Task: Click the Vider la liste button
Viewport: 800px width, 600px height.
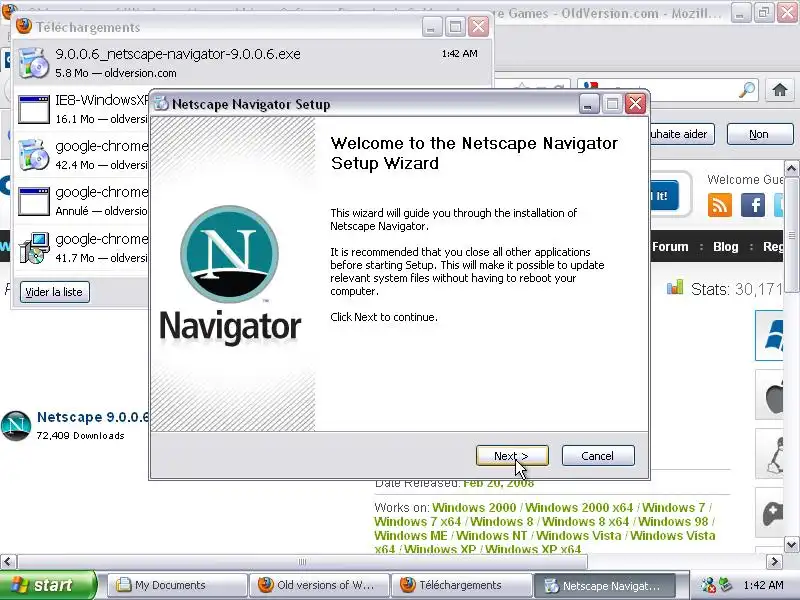Action: pyautogui.click(x=55, y=292)
